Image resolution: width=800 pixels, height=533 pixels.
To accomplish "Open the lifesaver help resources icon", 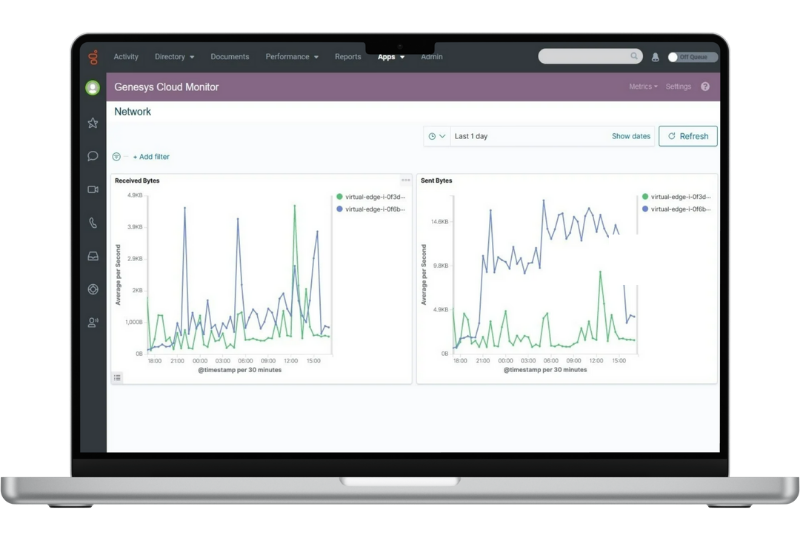I will coord(93,289).
